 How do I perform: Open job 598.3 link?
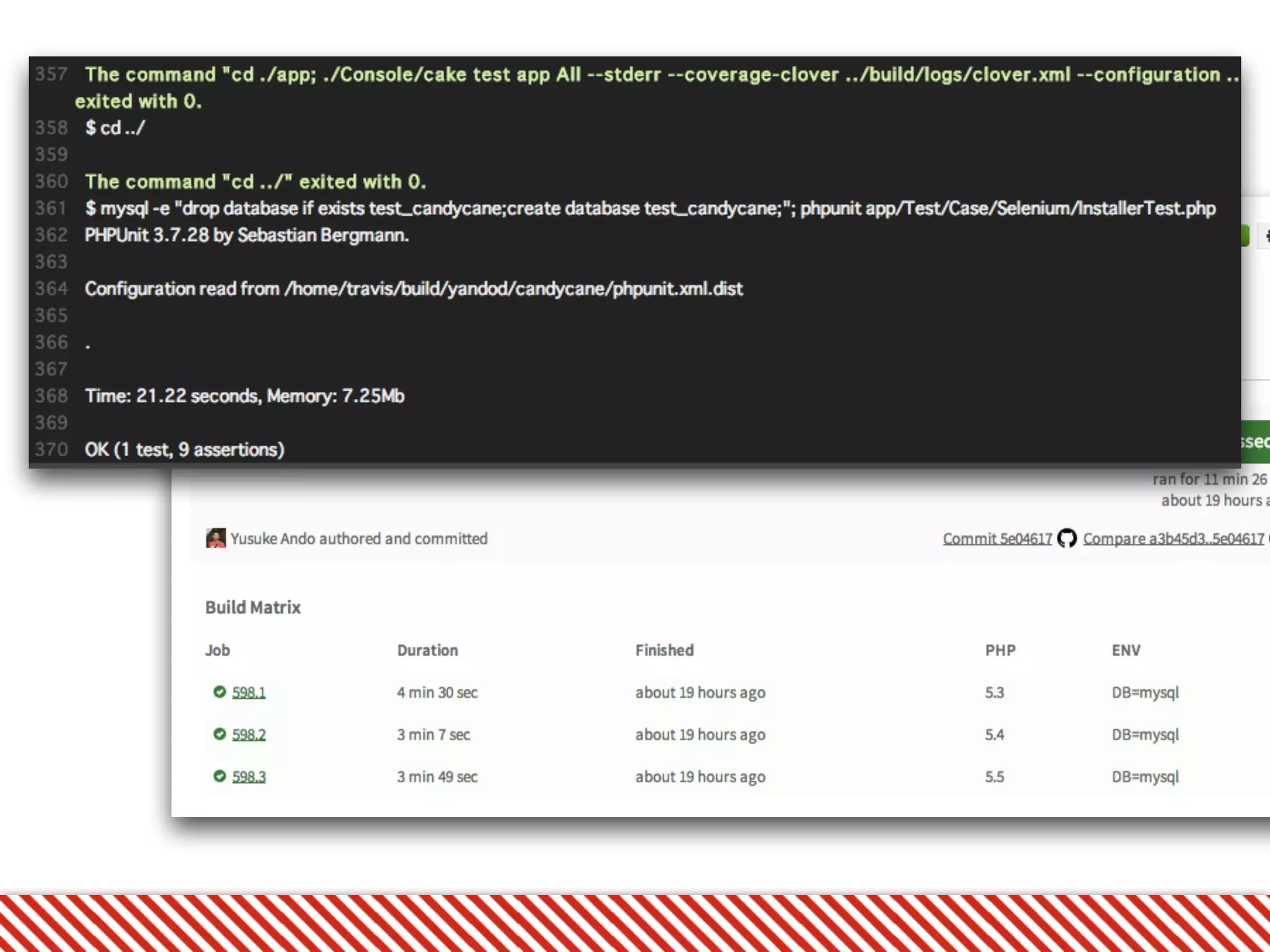[x=249, y=777]
